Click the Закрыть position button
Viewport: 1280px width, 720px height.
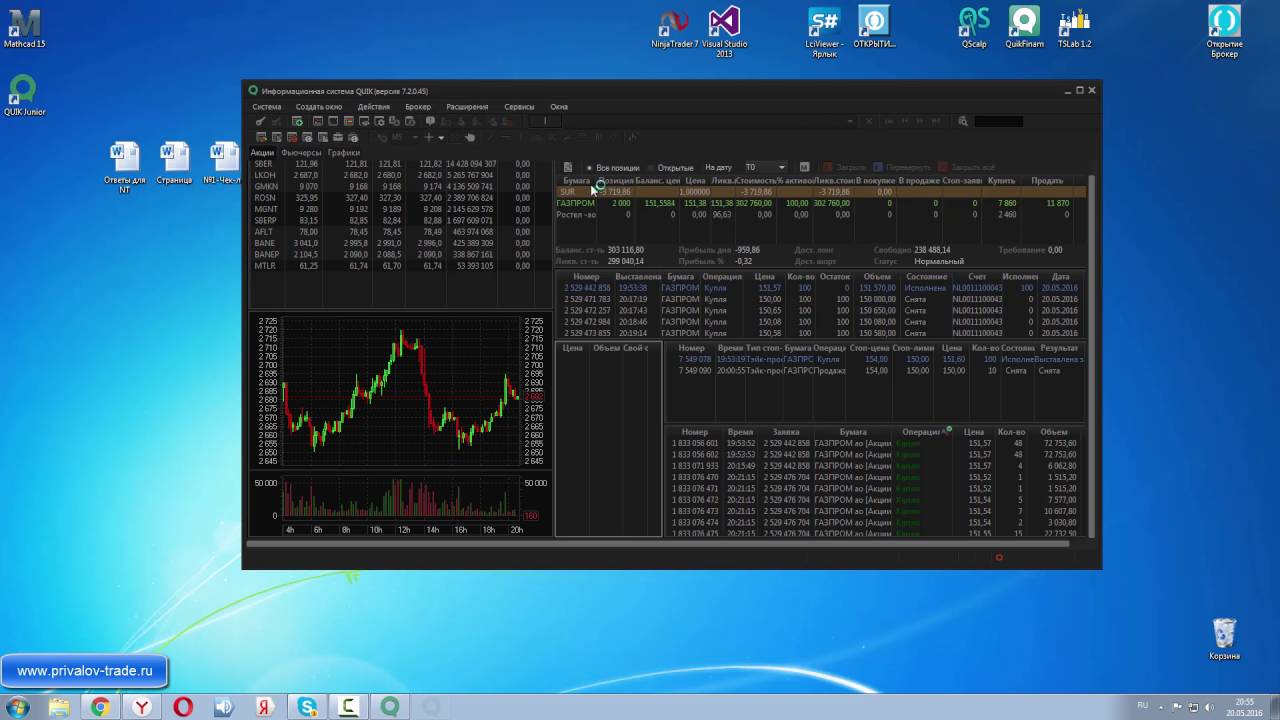pyautogui.click(x=844, y=167)
